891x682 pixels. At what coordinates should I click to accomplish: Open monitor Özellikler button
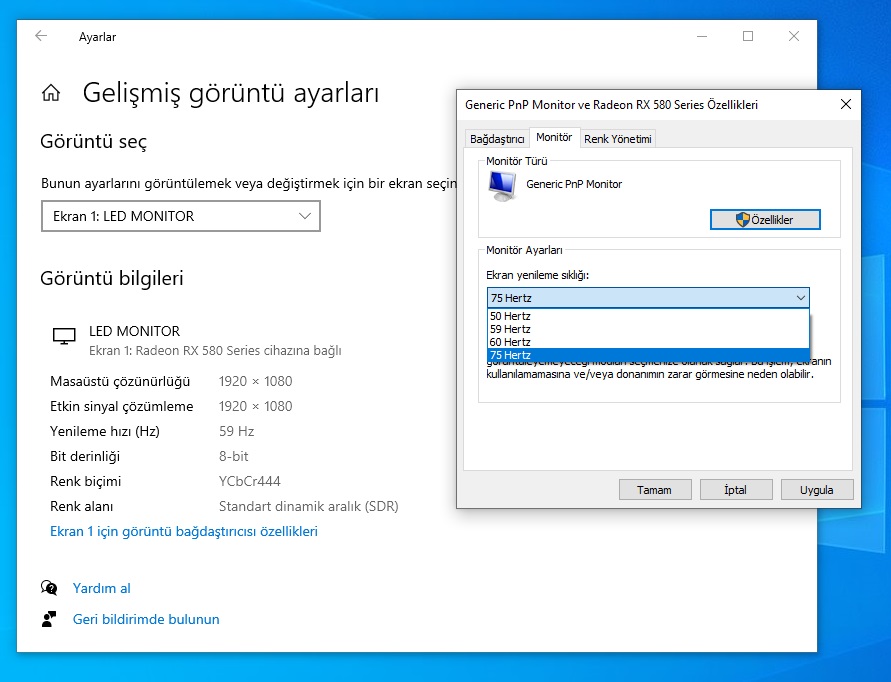(x=765, y=219)
